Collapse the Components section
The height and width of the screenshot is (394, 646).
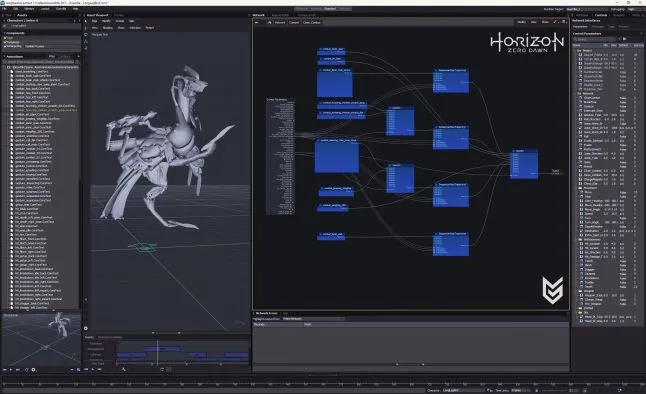pos(4,33)
